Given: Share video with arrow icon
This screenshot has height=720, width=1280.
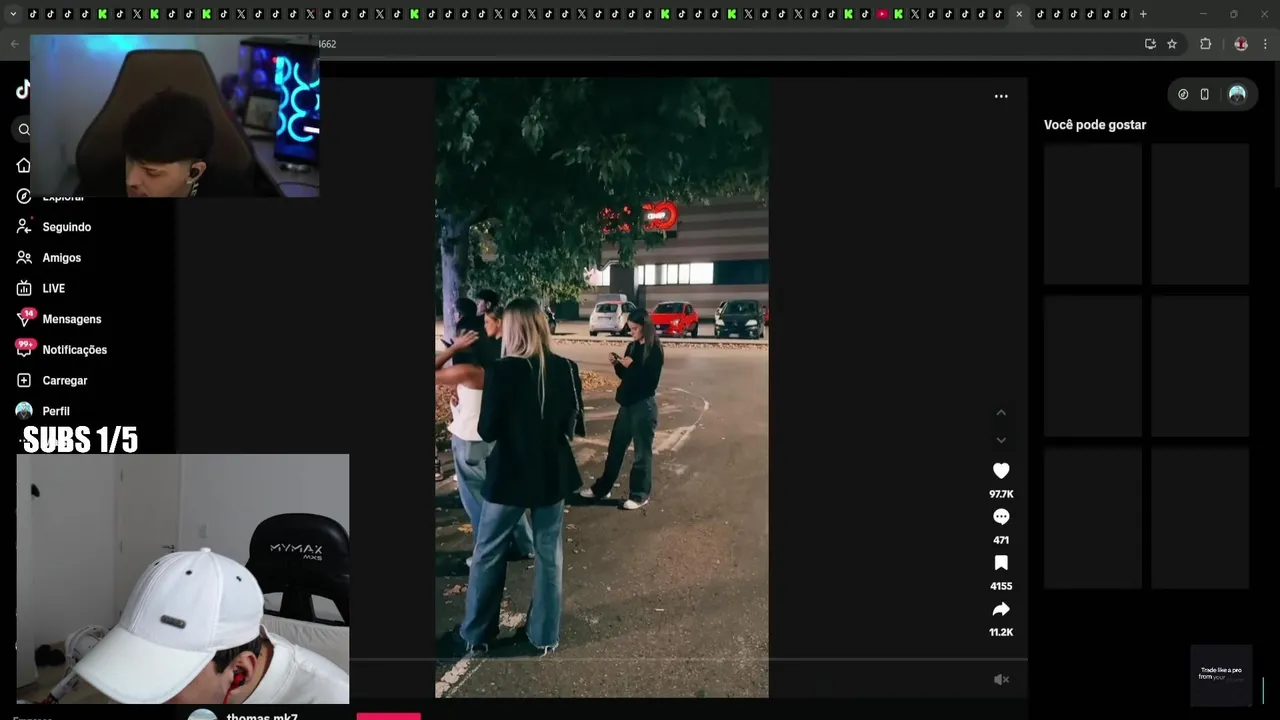Looking at the screenshot, I should click(x=1001, y=609).
